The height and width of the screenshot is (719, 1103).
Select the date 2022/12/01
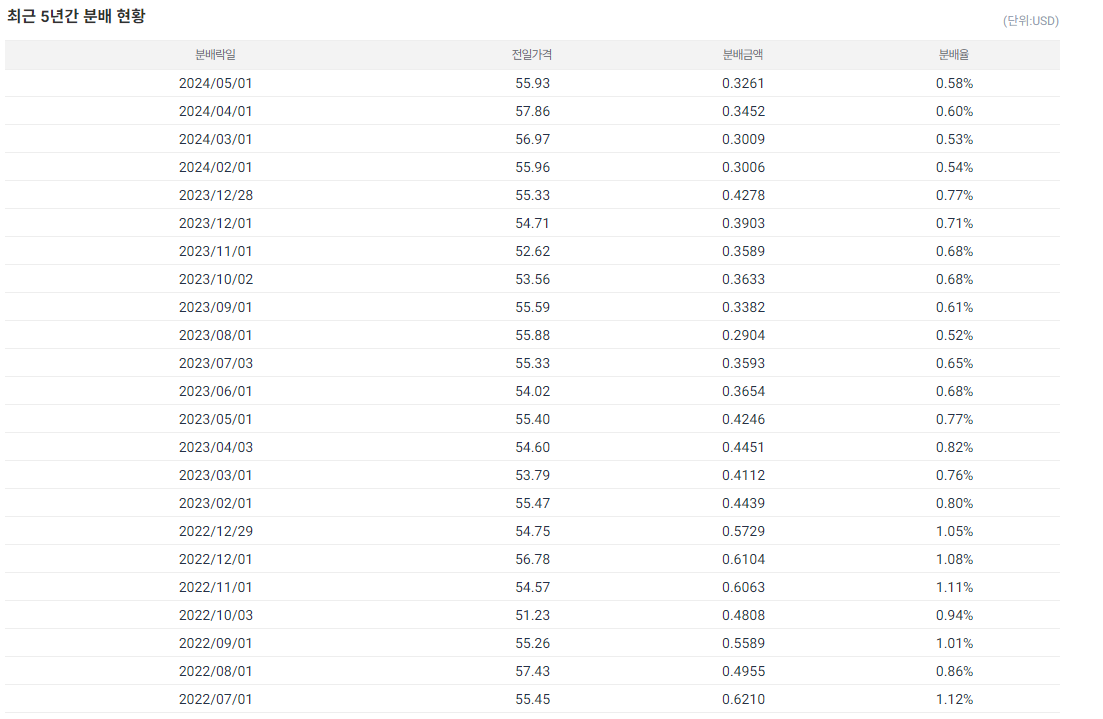pyautogui.click(x=215, y=559)
